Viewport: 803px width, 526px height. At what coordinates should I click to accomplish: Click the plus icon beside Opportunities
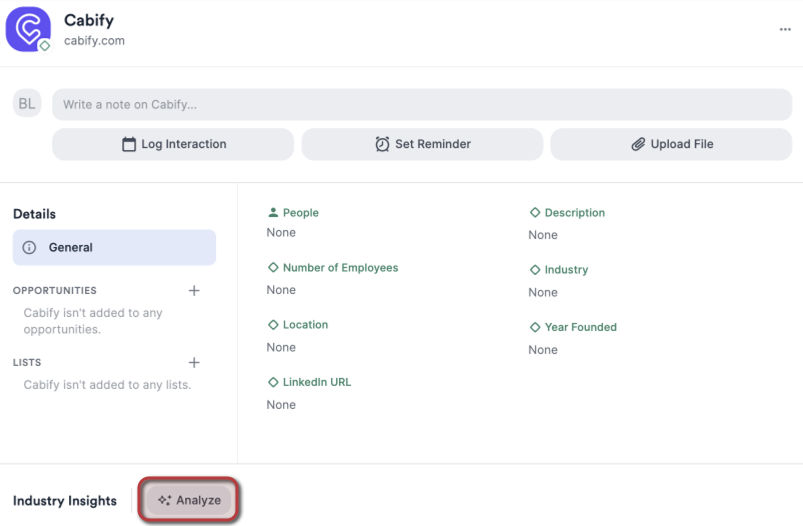pos(194,291)
